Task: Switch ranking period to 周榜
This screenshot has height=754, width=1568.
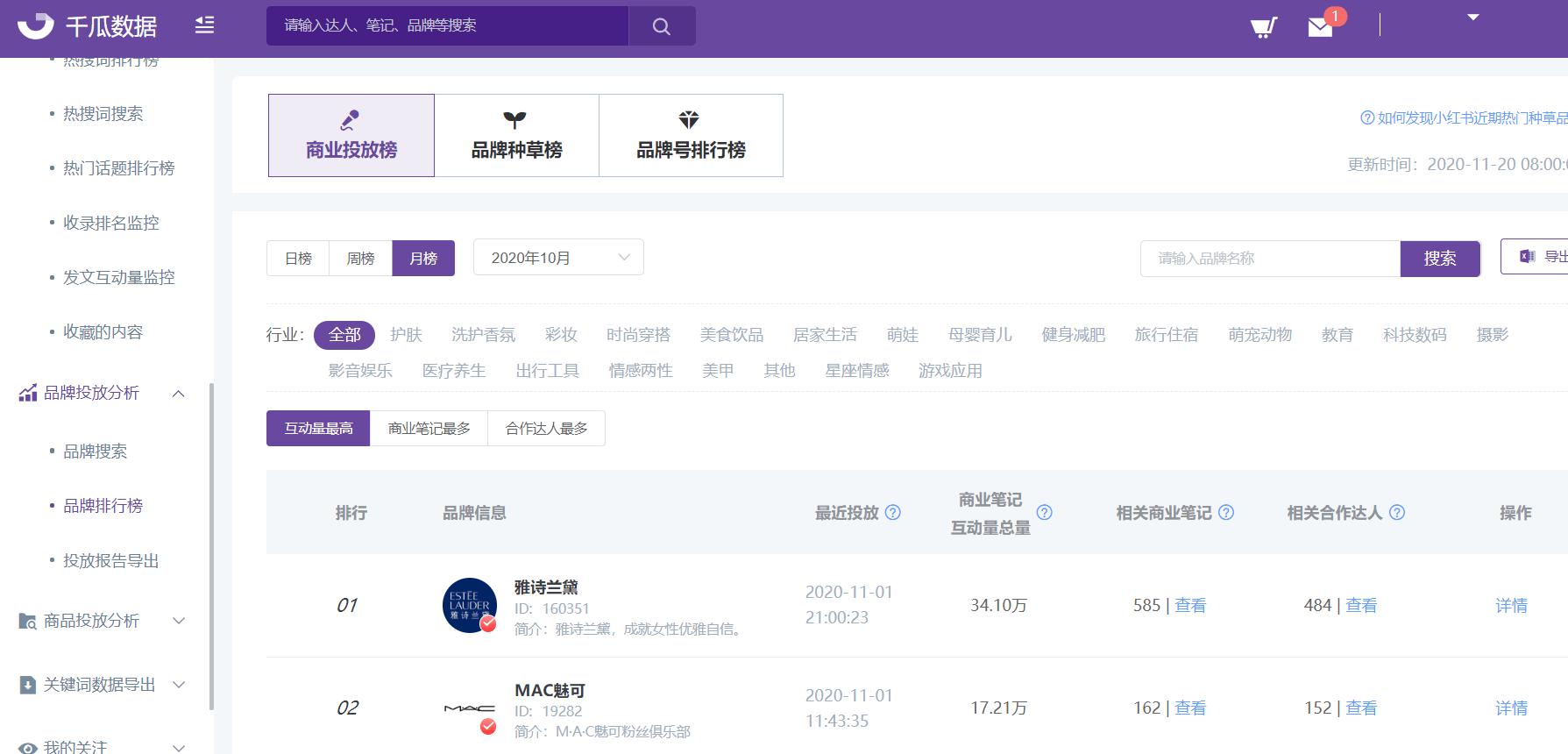Action: pyautogui.click(x=360, y=259)
